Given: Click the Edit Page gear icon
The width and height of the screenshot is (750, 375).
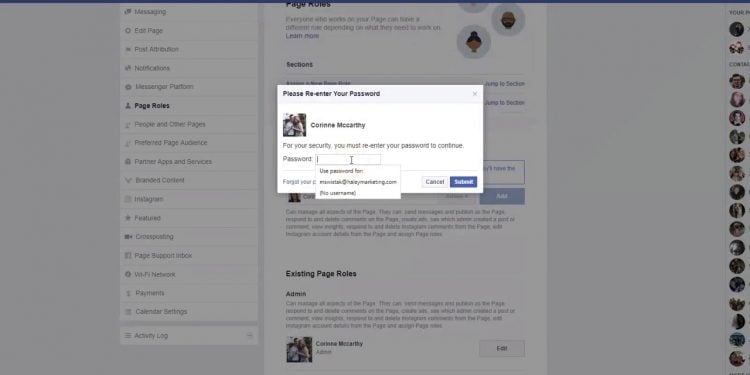Looking at the screenshot, I should 128,31.
